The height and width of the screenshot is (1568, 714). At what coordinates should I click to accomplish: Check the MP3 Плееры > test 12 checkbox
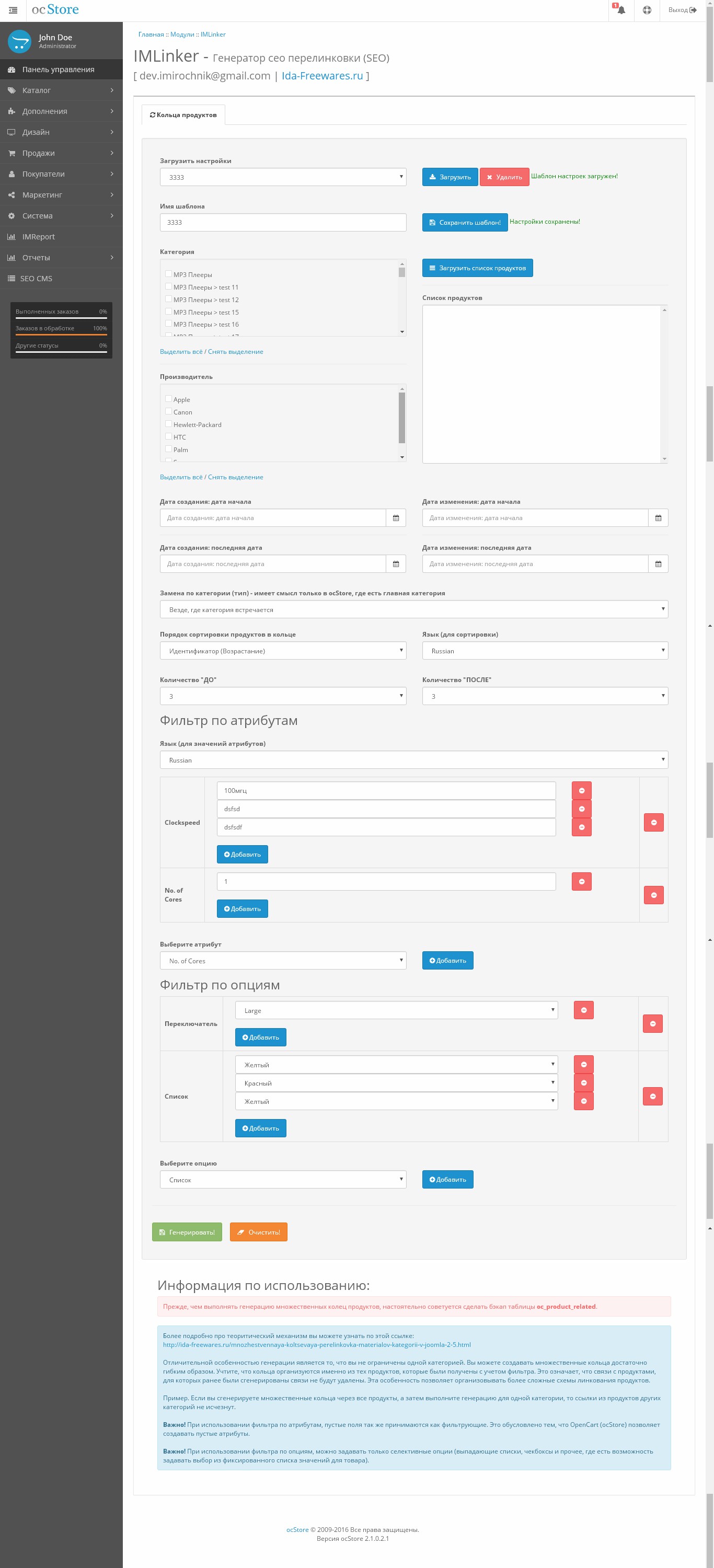click(x=168, y=299)
